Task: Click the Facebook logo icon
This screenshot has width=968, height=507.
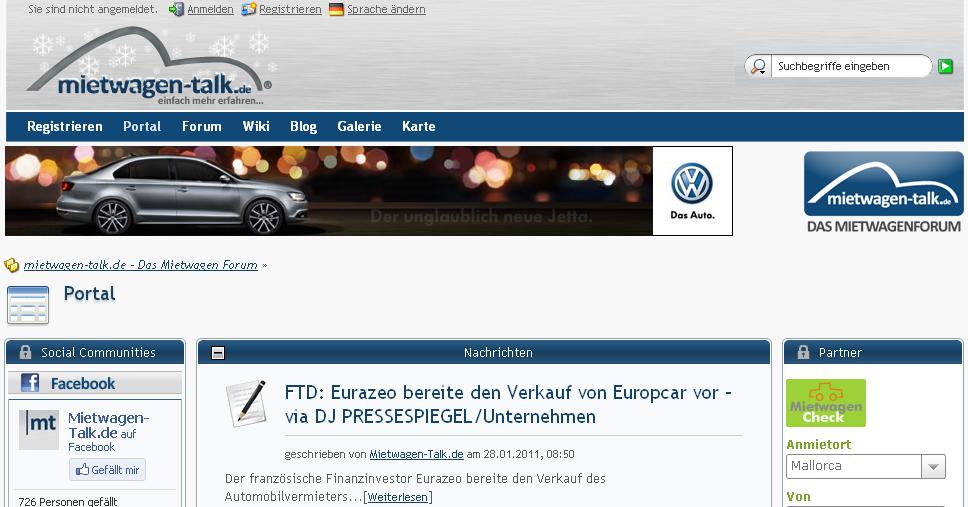Action: pos(30,383)
